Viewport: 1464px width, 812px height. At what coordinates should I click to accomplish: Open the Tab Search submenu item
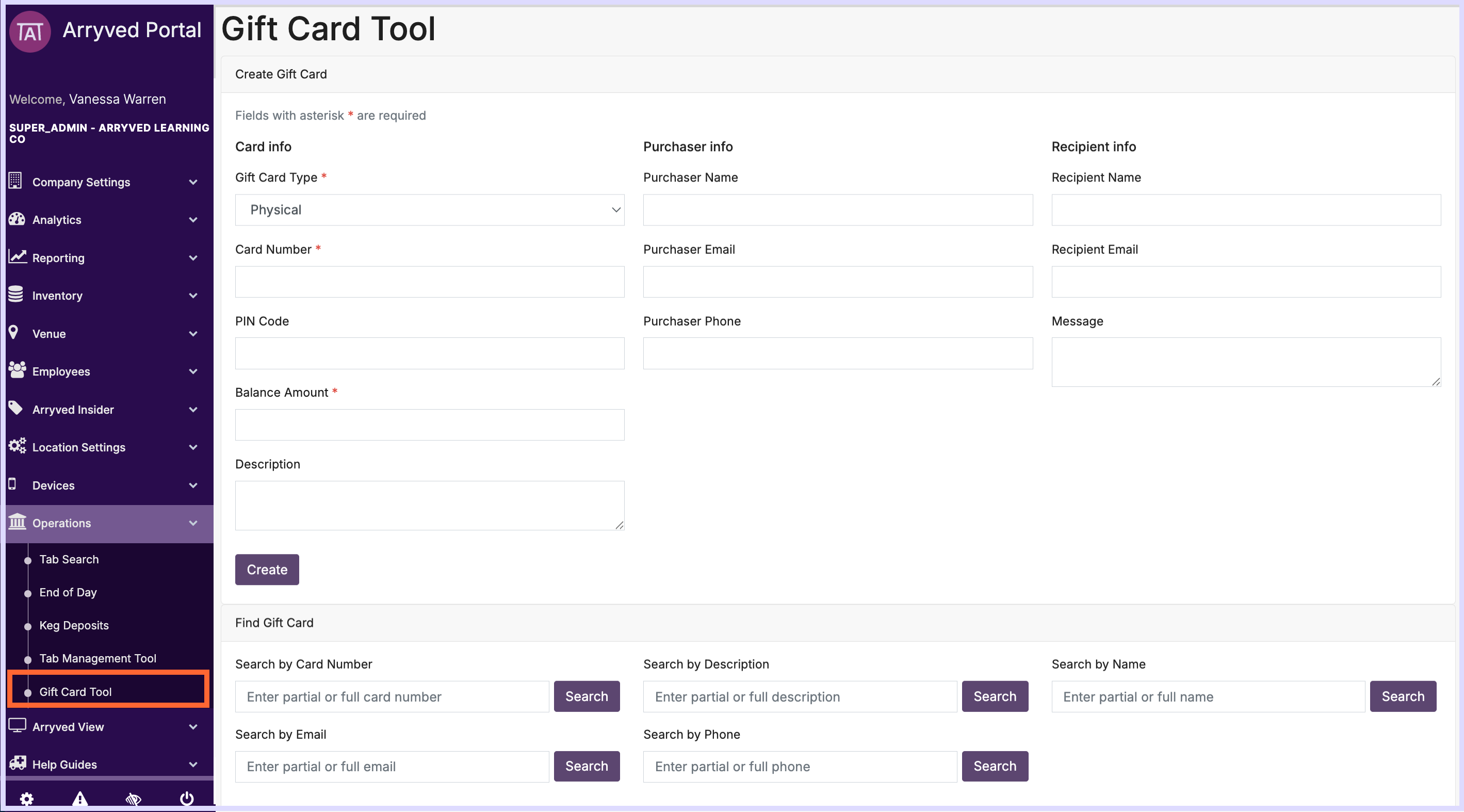[69, 559]
